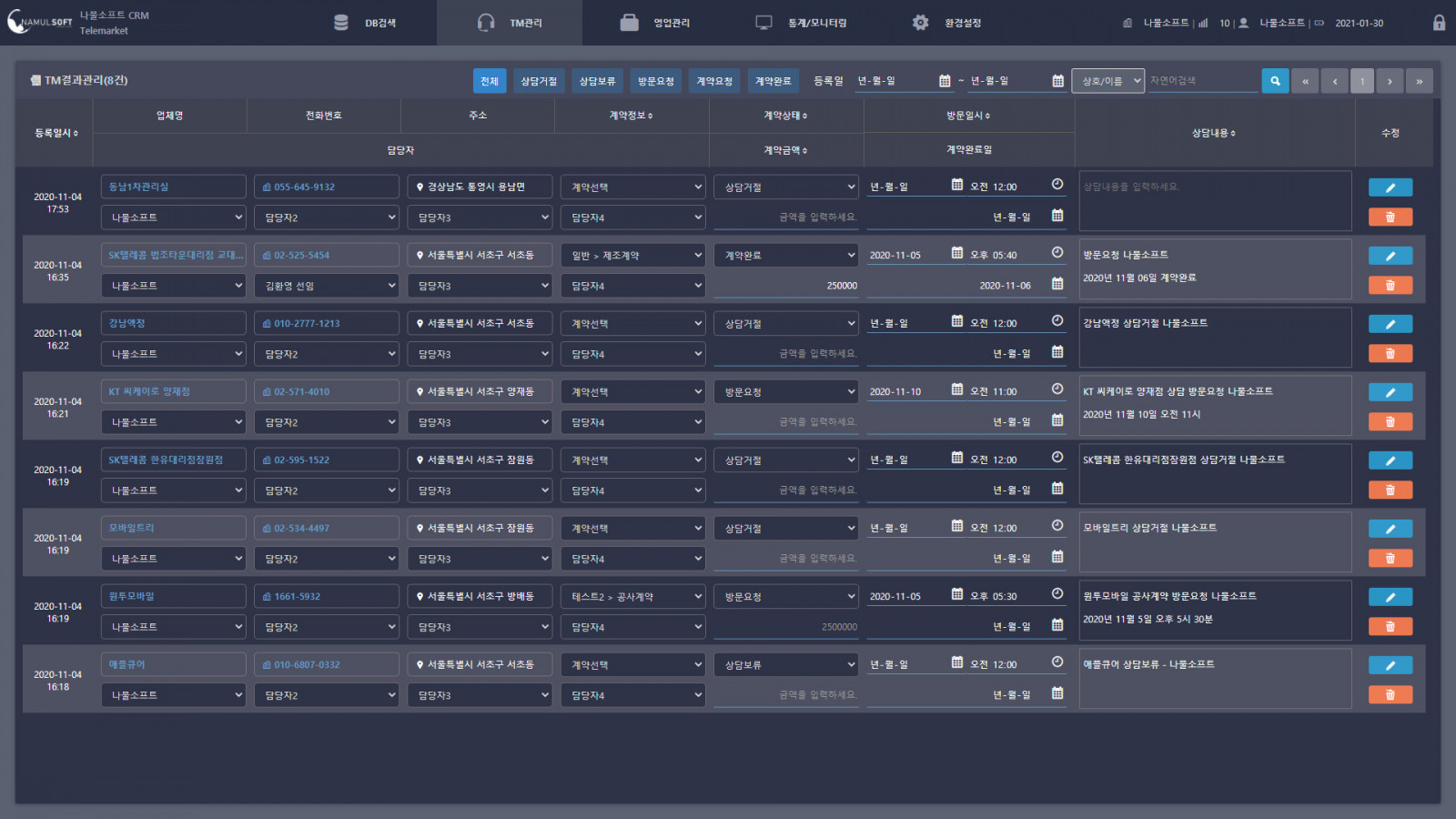Open contract completion calendar for SK텔레콤 법조타운대리점

tap(1057, 284)
